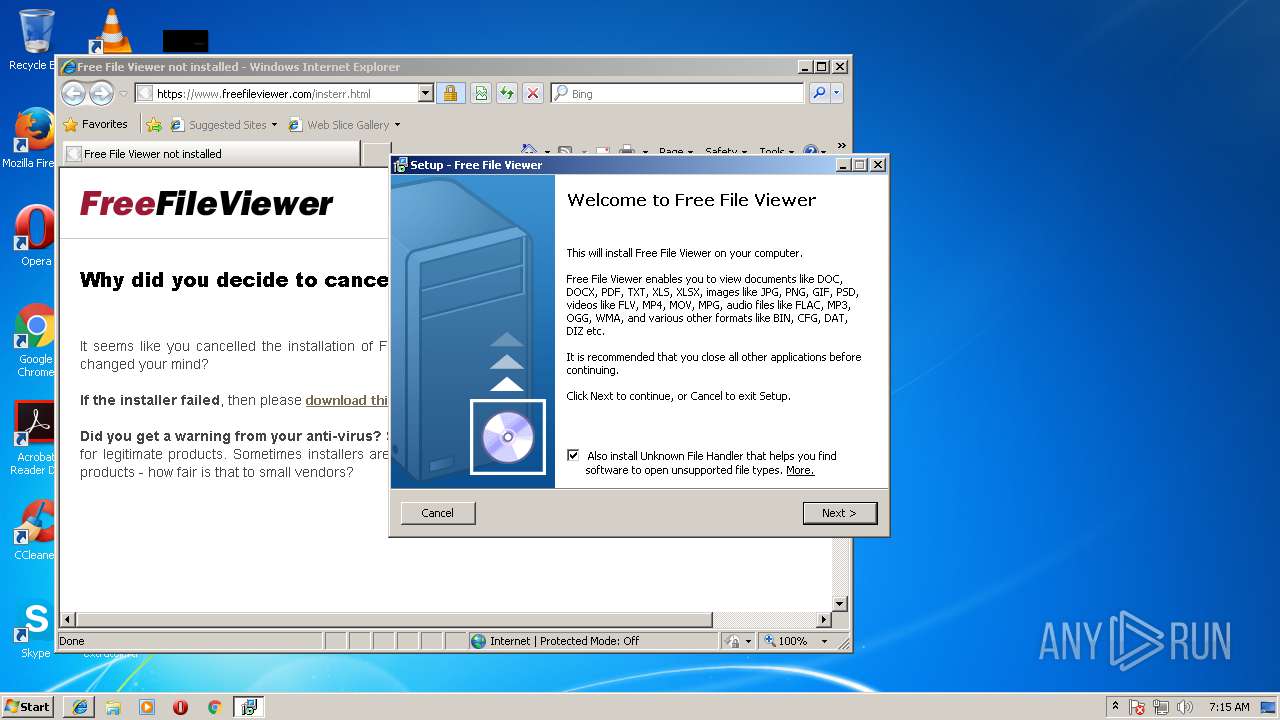Show hidden tray icons arrow

tap(1115, 707)
